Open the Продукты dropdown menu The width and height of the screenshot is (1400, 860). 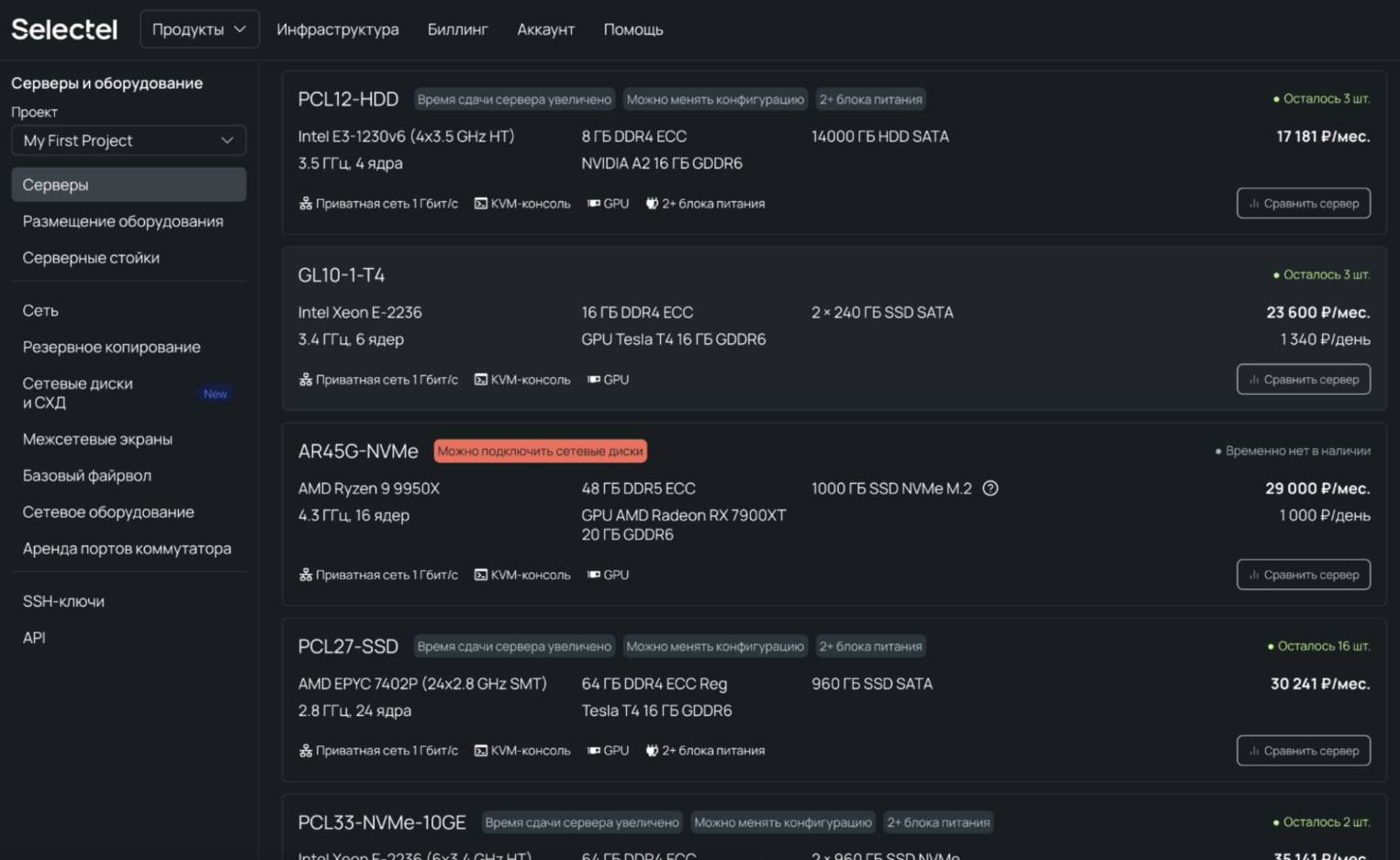pyautogui.click(x=199, y=29)
